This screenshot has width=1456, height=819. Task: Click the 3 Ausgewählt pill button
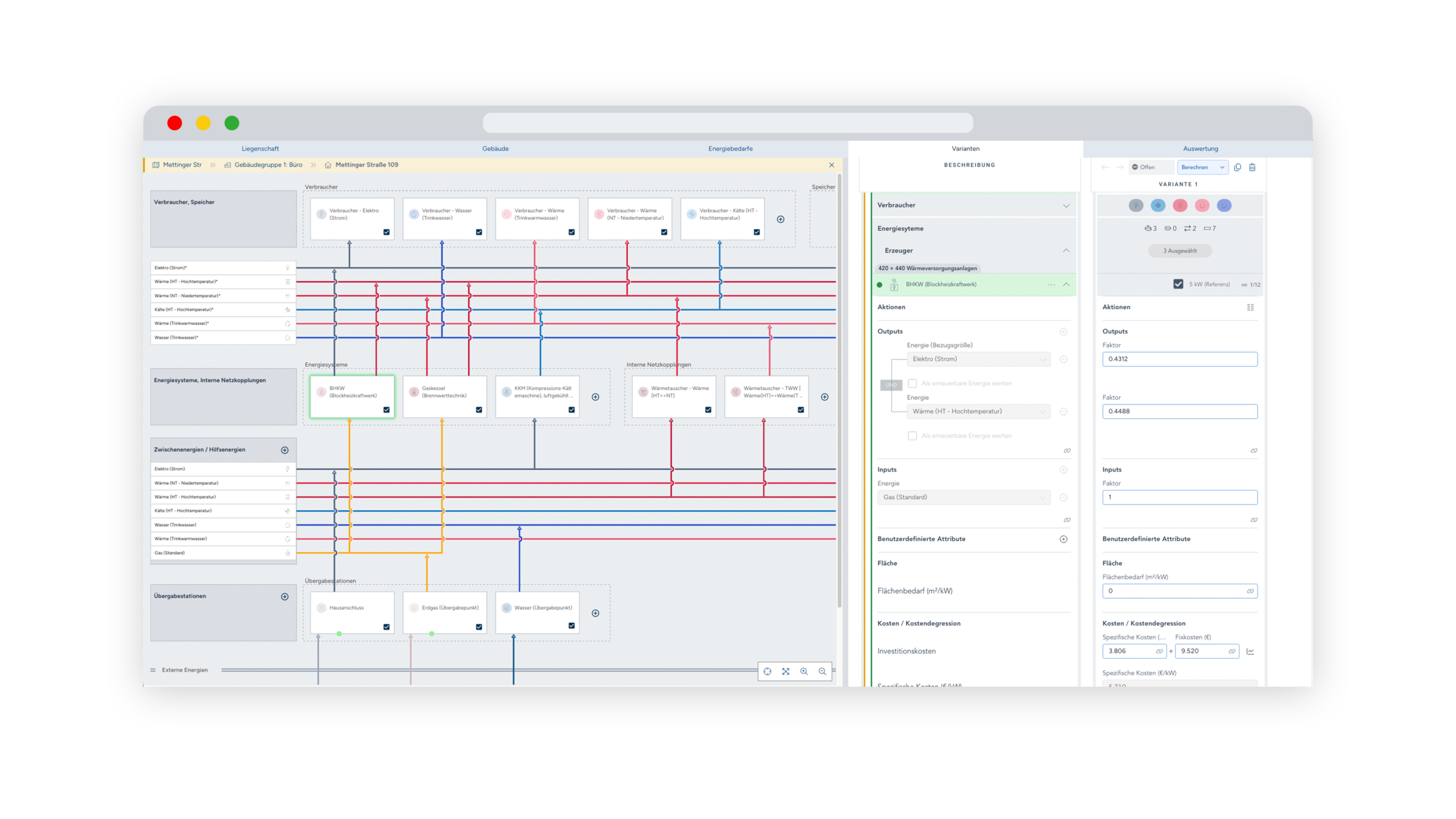point(1180,251)
